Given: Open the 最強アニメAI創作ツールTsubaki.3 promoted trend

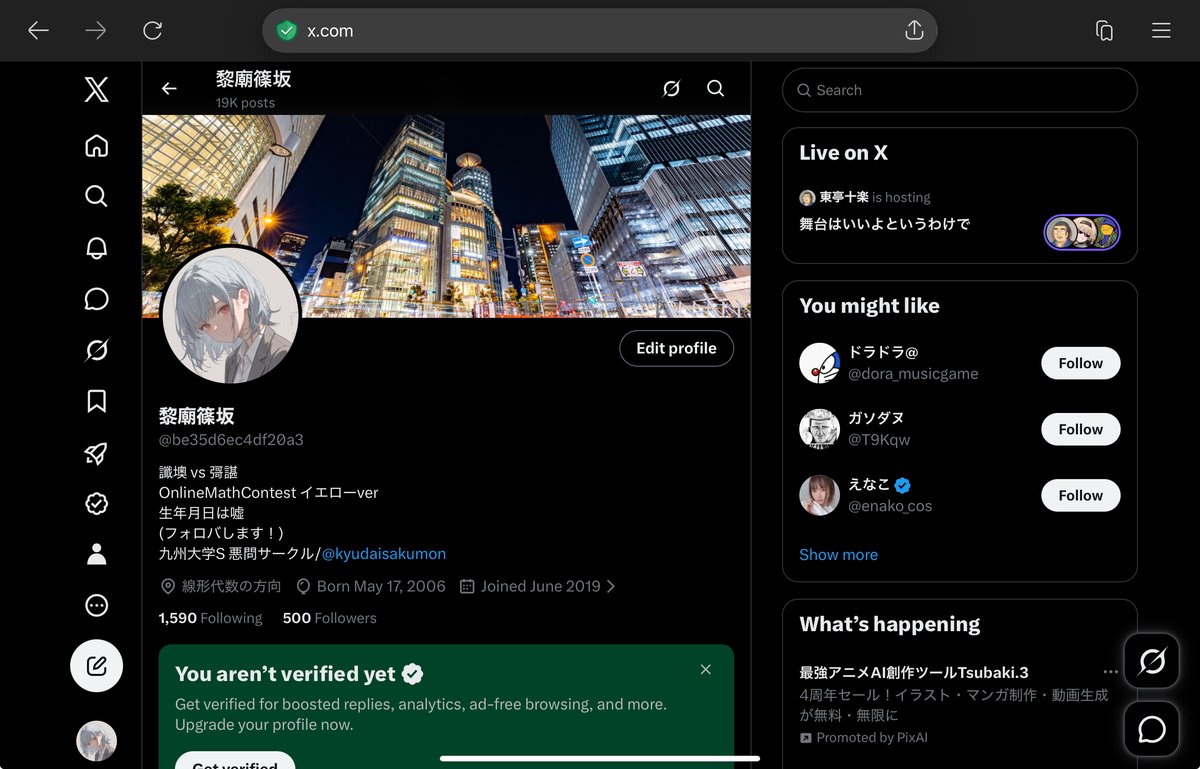Looking at the screenshot, I should pos(914,672).
